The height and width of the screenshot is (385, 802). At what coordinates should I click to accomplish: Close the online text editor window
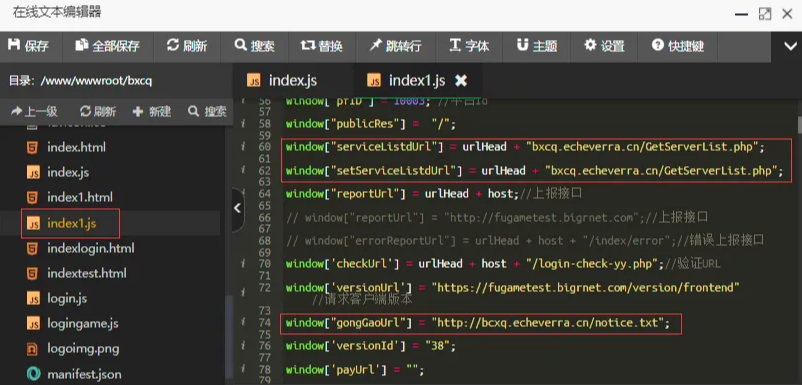coord(788,14)
